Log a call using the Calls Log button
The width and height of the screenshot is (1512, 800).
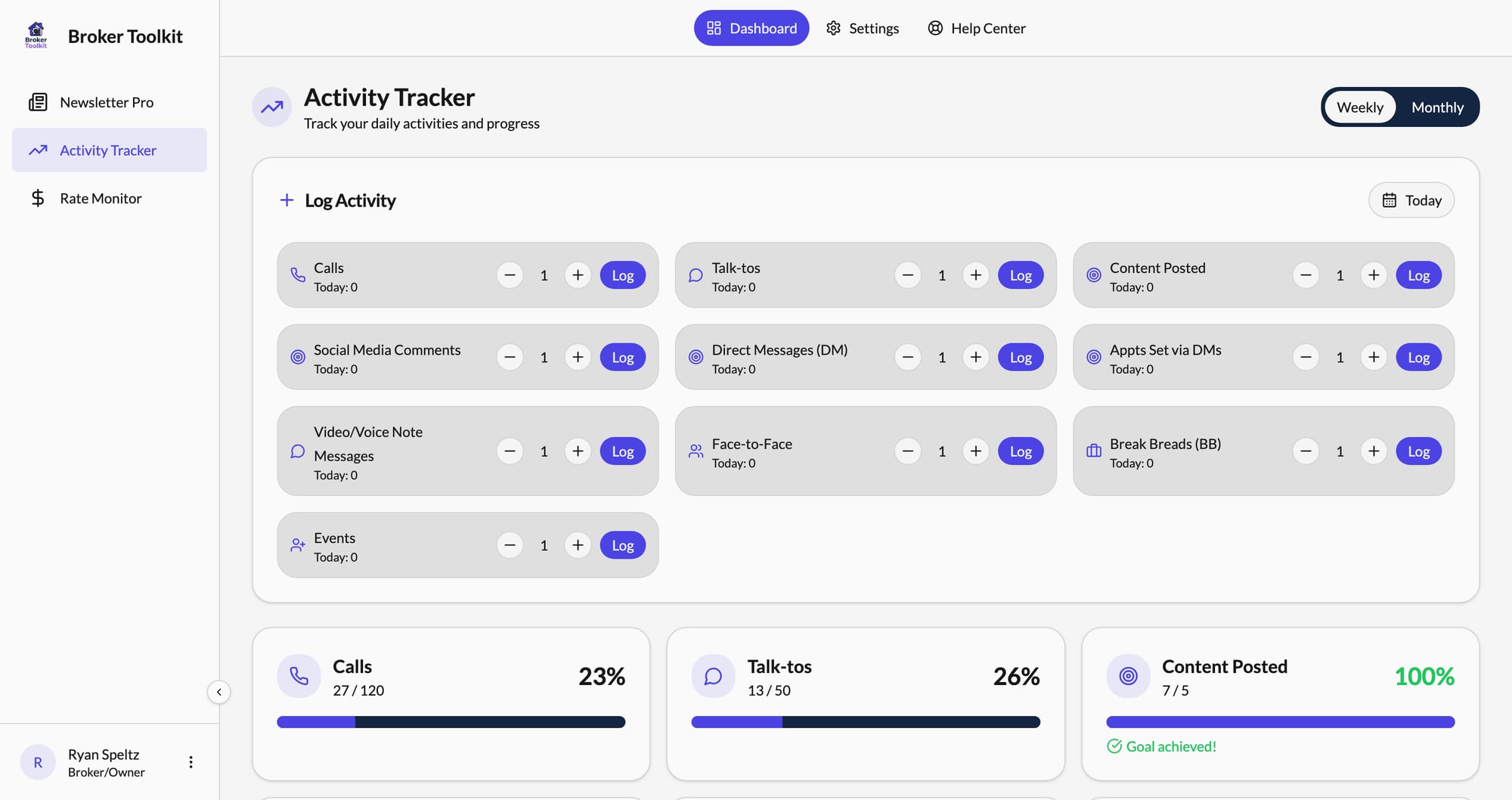[x=622, y=275]
